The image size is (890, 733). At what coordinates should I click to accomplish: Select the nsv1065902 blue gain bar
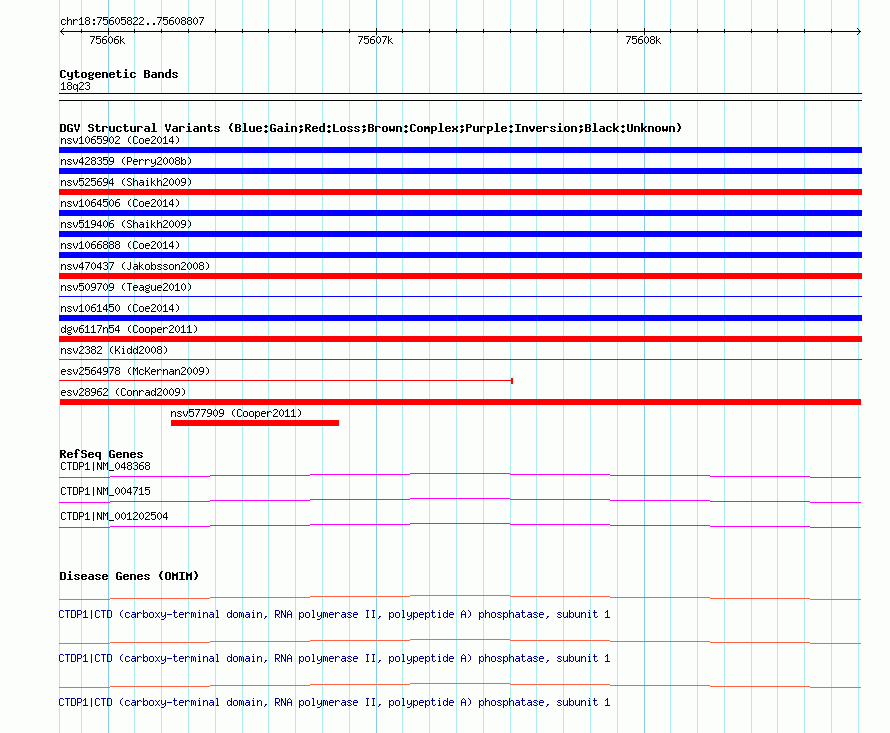[x=460, y=150]
